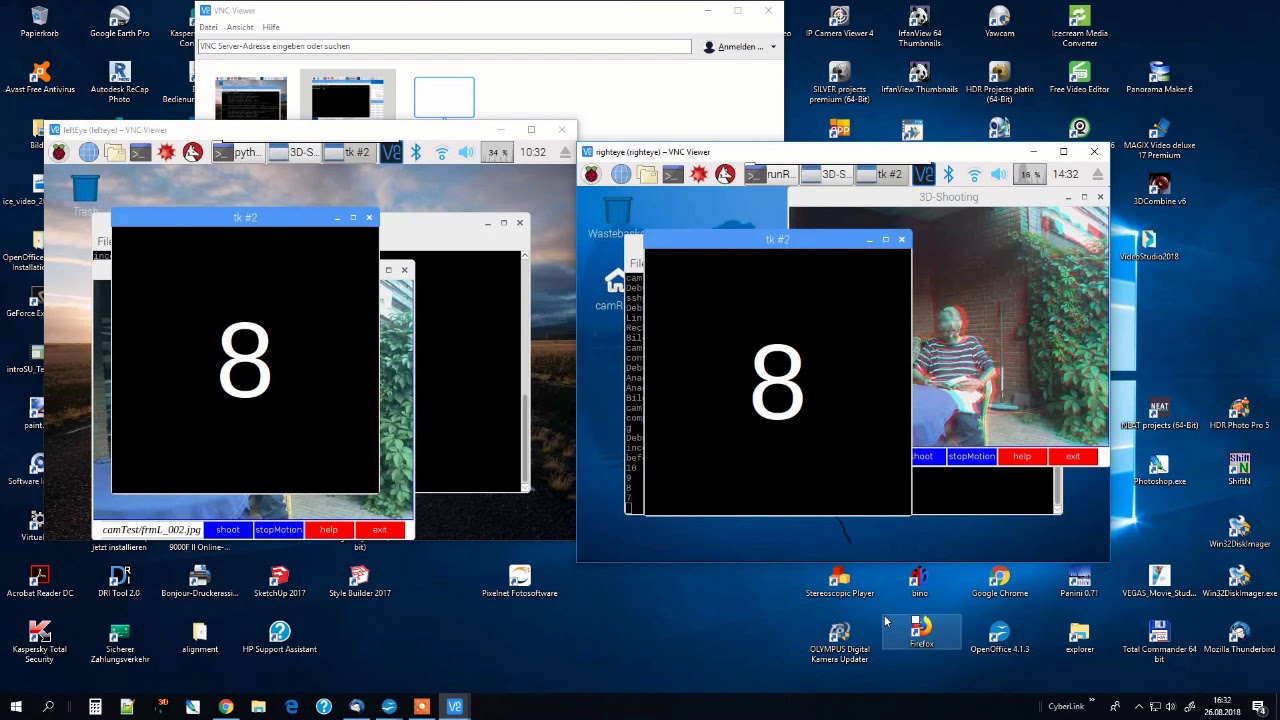The image size is (1280, 720).
Task: Click Wolfram wolf icon in leftEye panel
Action: click(192, 152)
